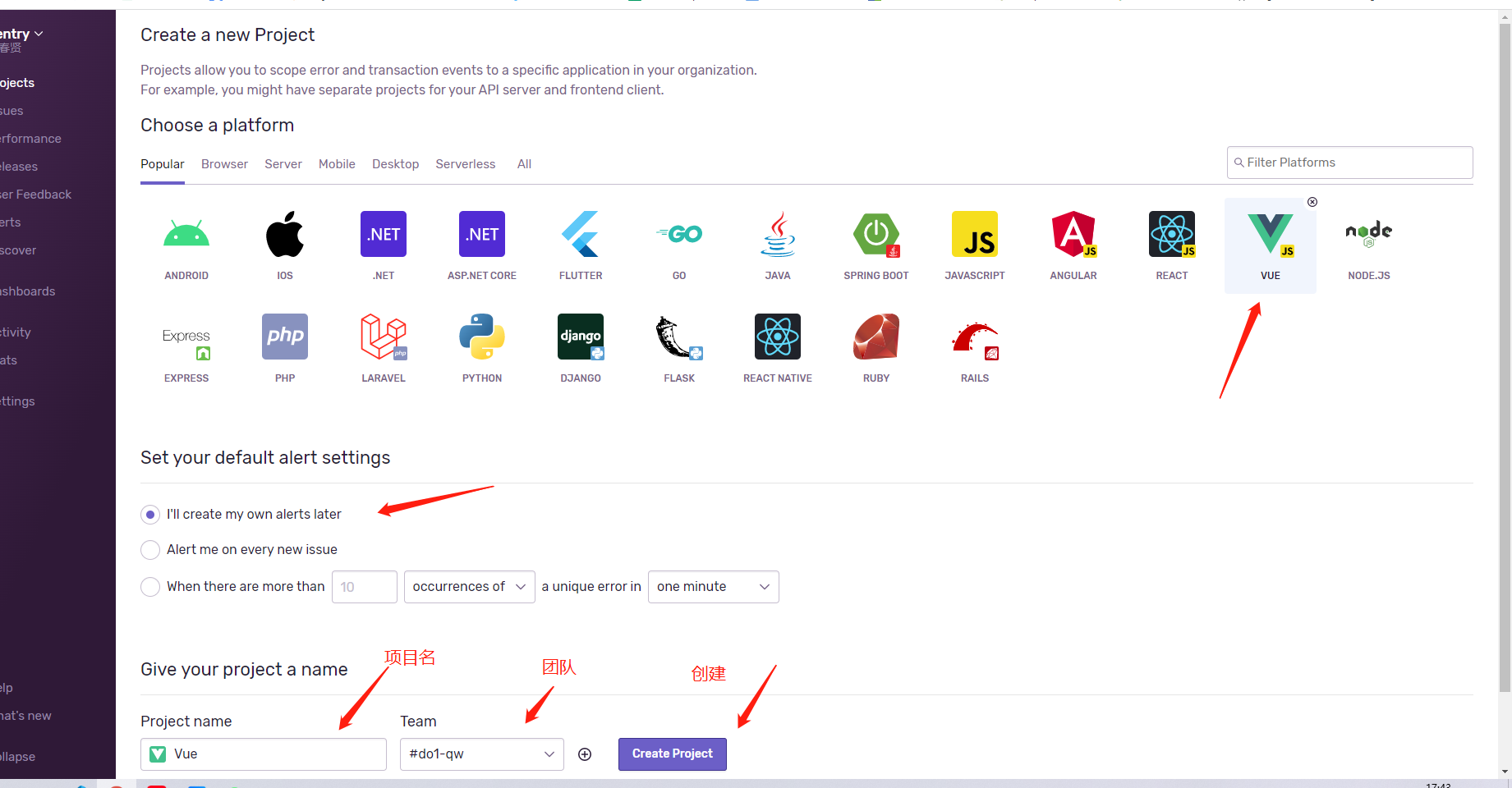Clear the selected Vue platform

click(1312, 202)
